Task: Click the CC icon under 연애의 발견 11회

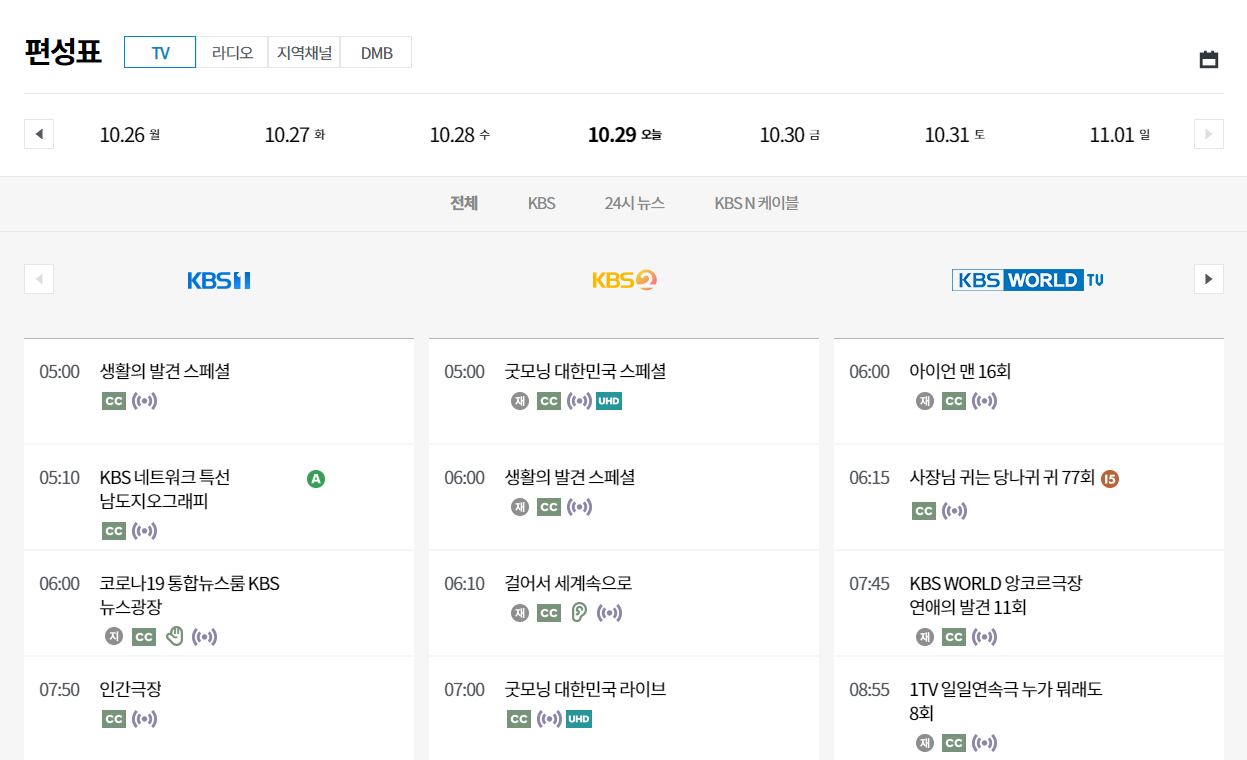Action: pos(954,637)
